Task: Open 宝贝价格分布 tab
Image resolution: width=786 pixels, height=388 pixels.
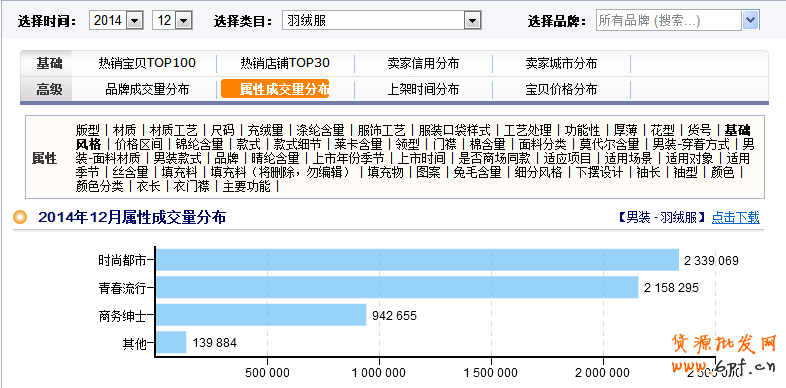Action: point(561,90)
